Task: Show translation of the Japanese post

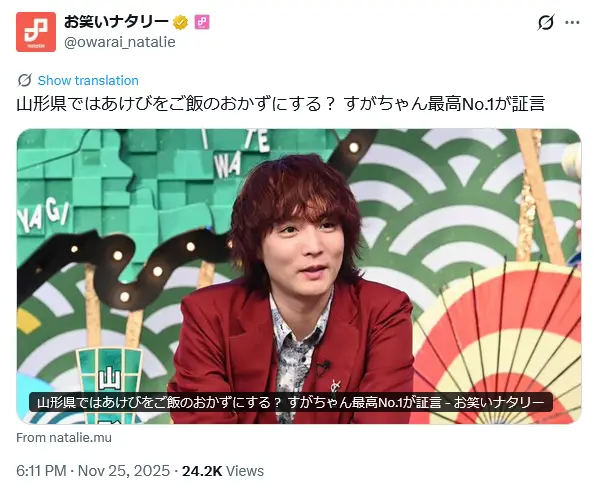Action: (x=88, y=80)
